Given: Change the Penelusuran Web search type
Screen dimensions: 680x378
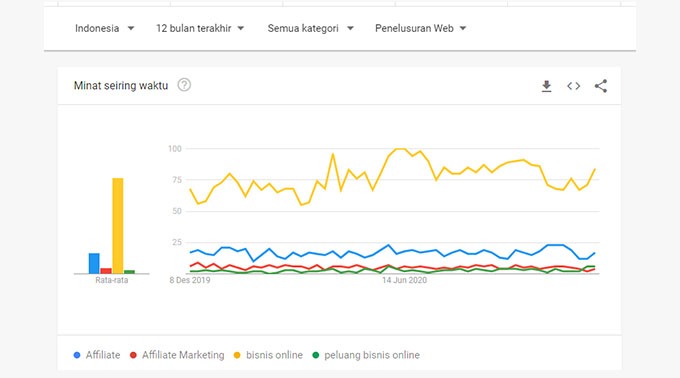Looking at the screenshot, I should point(420,28).
